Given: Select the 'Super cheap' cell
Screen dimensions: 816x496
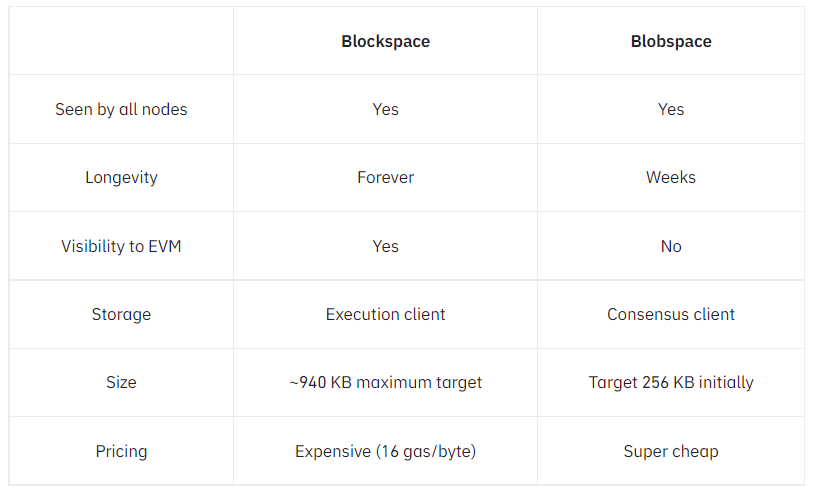Looking at the screenshot, I should click(670, 451).
